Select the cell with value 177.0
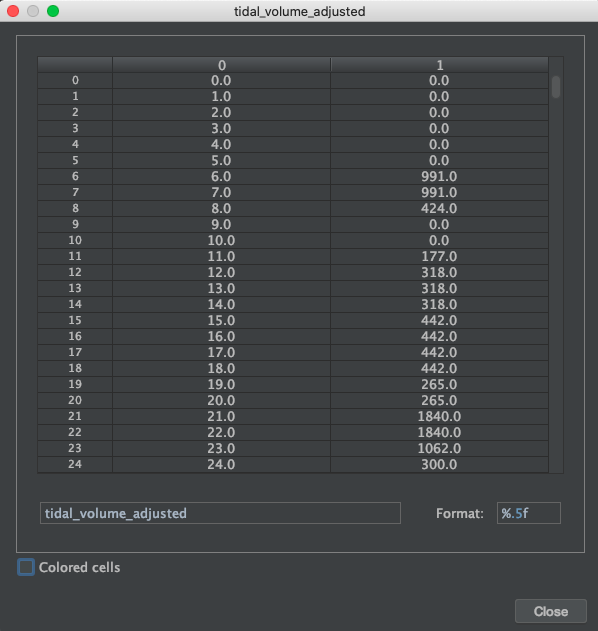This screenshot has width=598, height=631. tap(439, 256)
